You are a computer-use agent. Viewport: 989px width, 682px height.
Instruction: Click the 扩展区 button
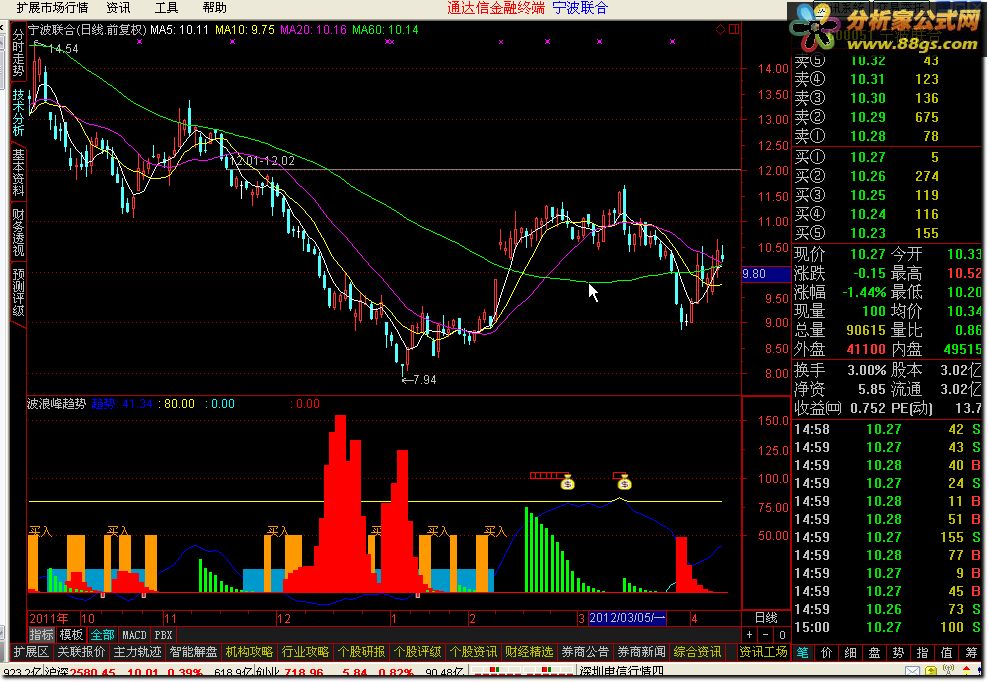coord(31,652)
